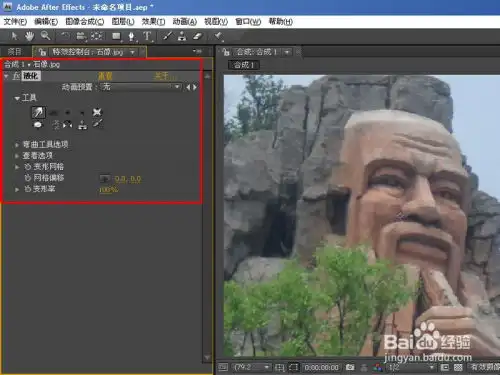Toggle always preview this view
Screen dimensions: 500x375
(223, 367)
